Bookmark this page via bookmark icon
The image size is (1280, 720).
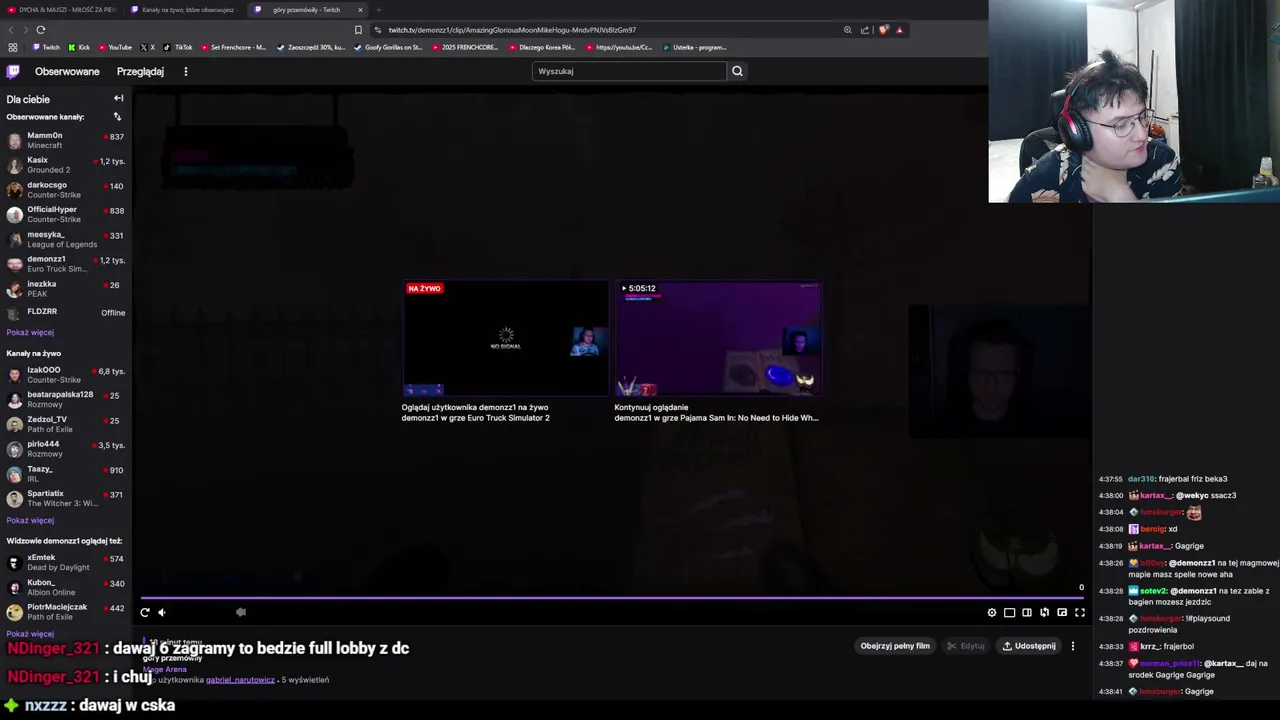(x=358, y=30)
